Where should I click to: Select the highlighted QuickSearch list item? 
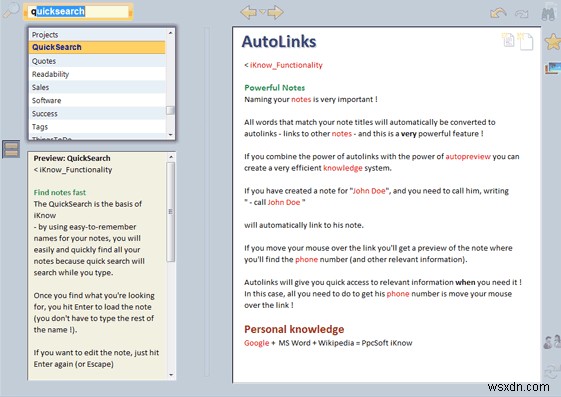pos(97,47)
